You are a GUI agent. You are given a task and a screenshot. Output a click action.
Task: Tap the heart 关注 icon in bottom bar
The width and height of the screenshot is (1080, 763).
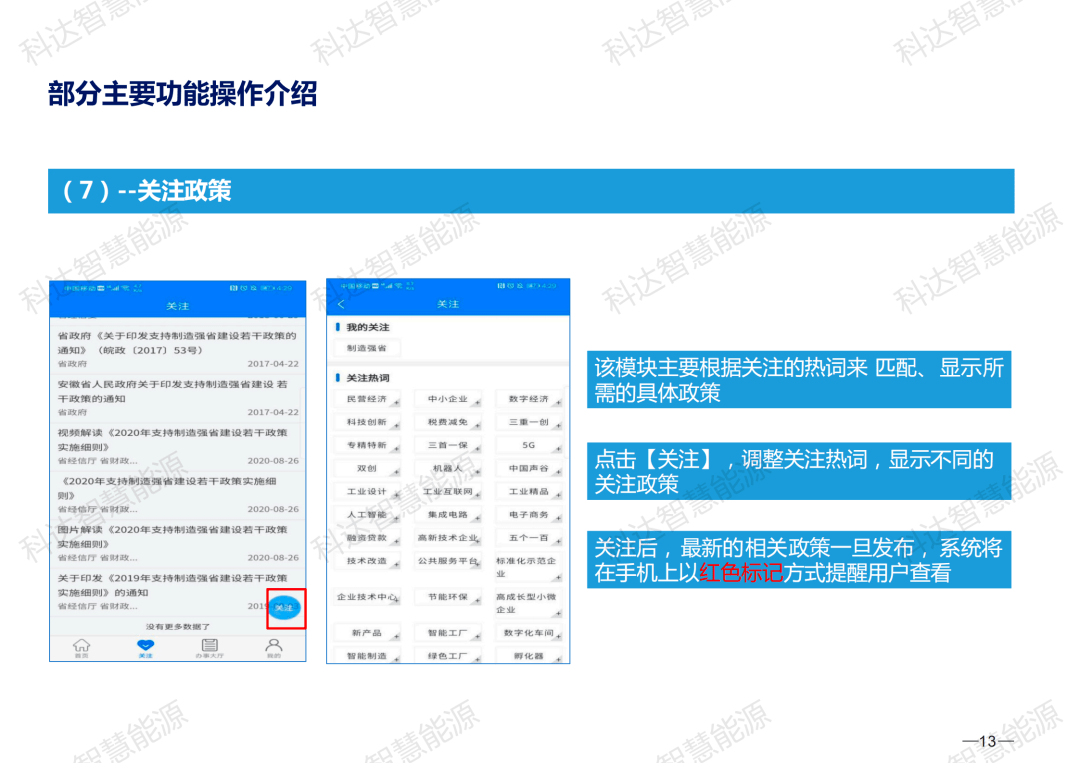(x=145, y=647)
